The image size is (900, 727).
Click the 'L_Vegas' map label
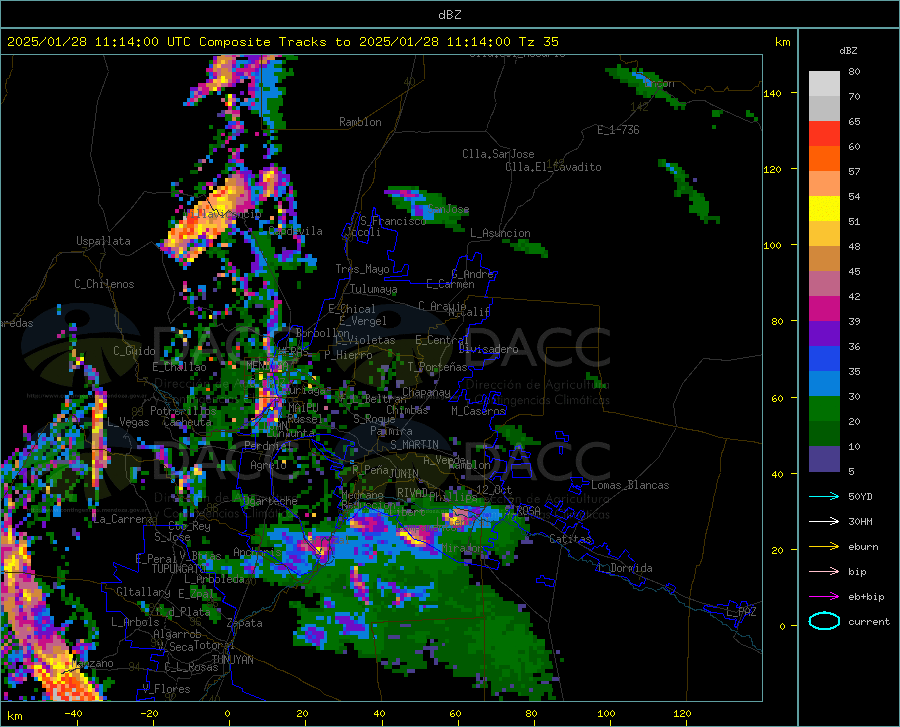tap(128, 422)
